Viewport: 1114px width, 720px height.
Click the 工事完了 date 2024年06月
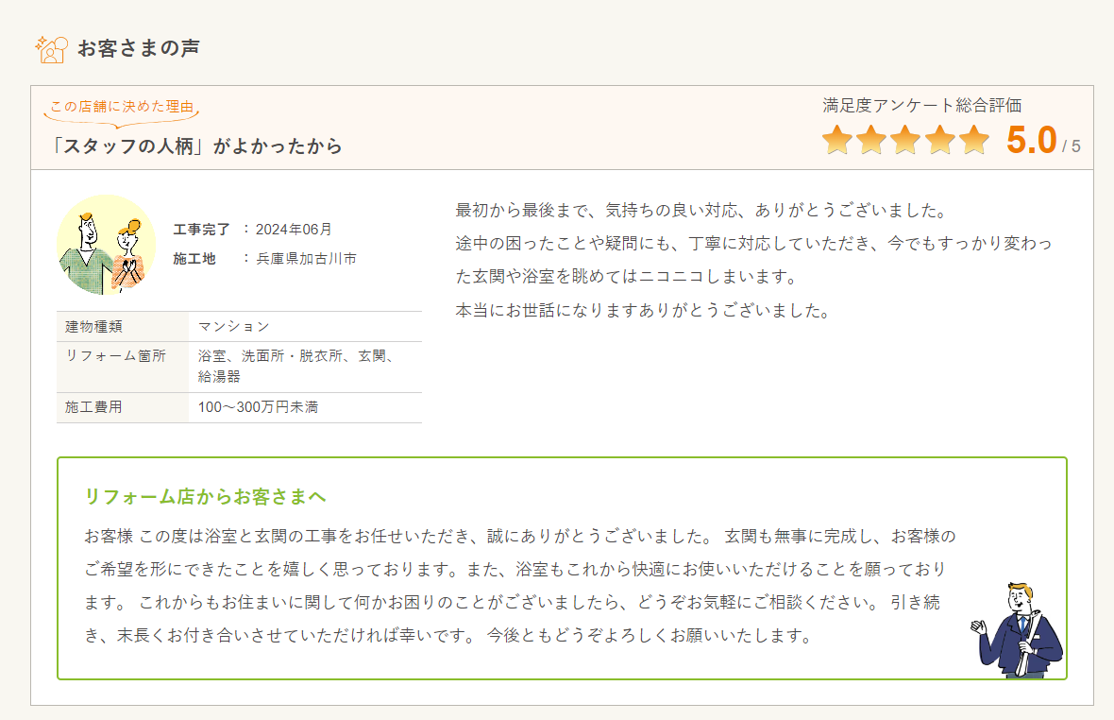coord(294,229)
